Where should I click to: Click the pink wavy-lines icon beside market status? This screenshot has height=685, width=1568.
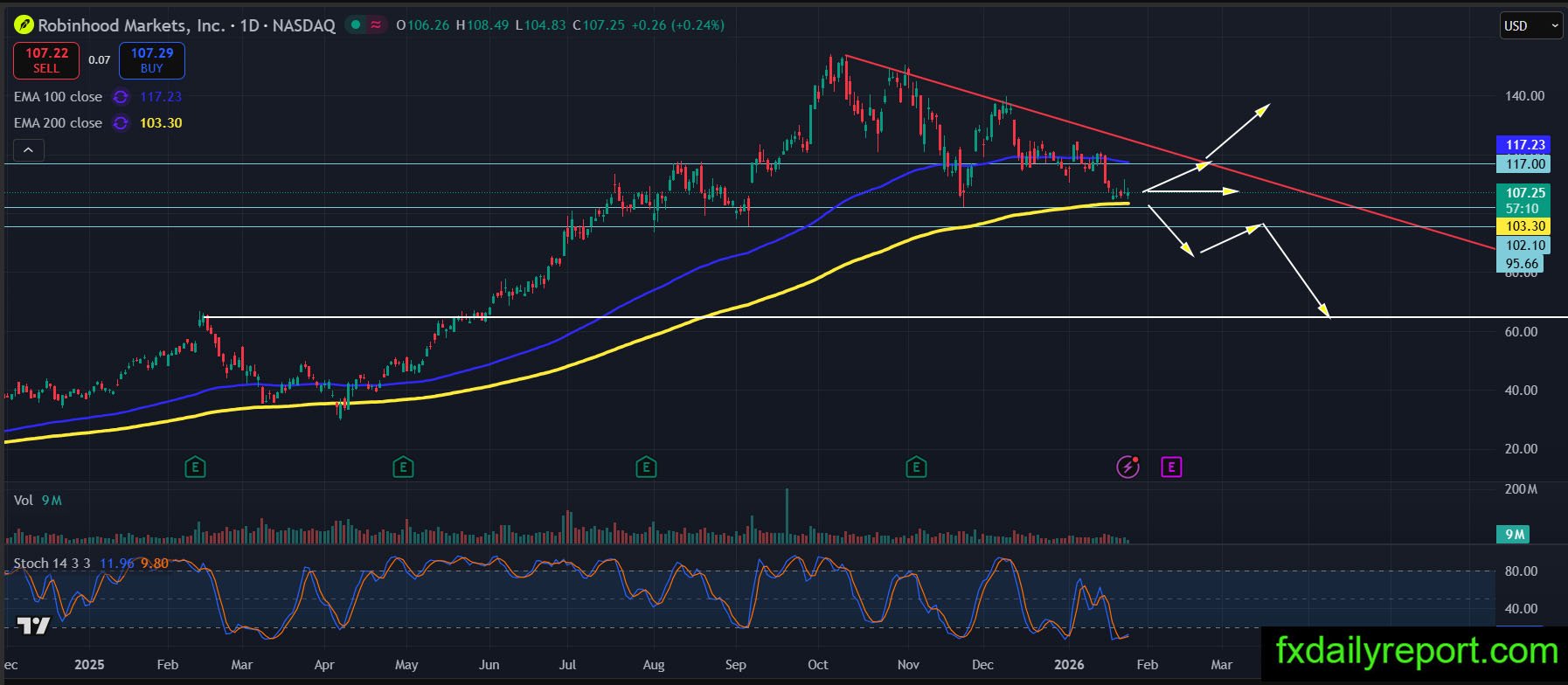[376, 25]
